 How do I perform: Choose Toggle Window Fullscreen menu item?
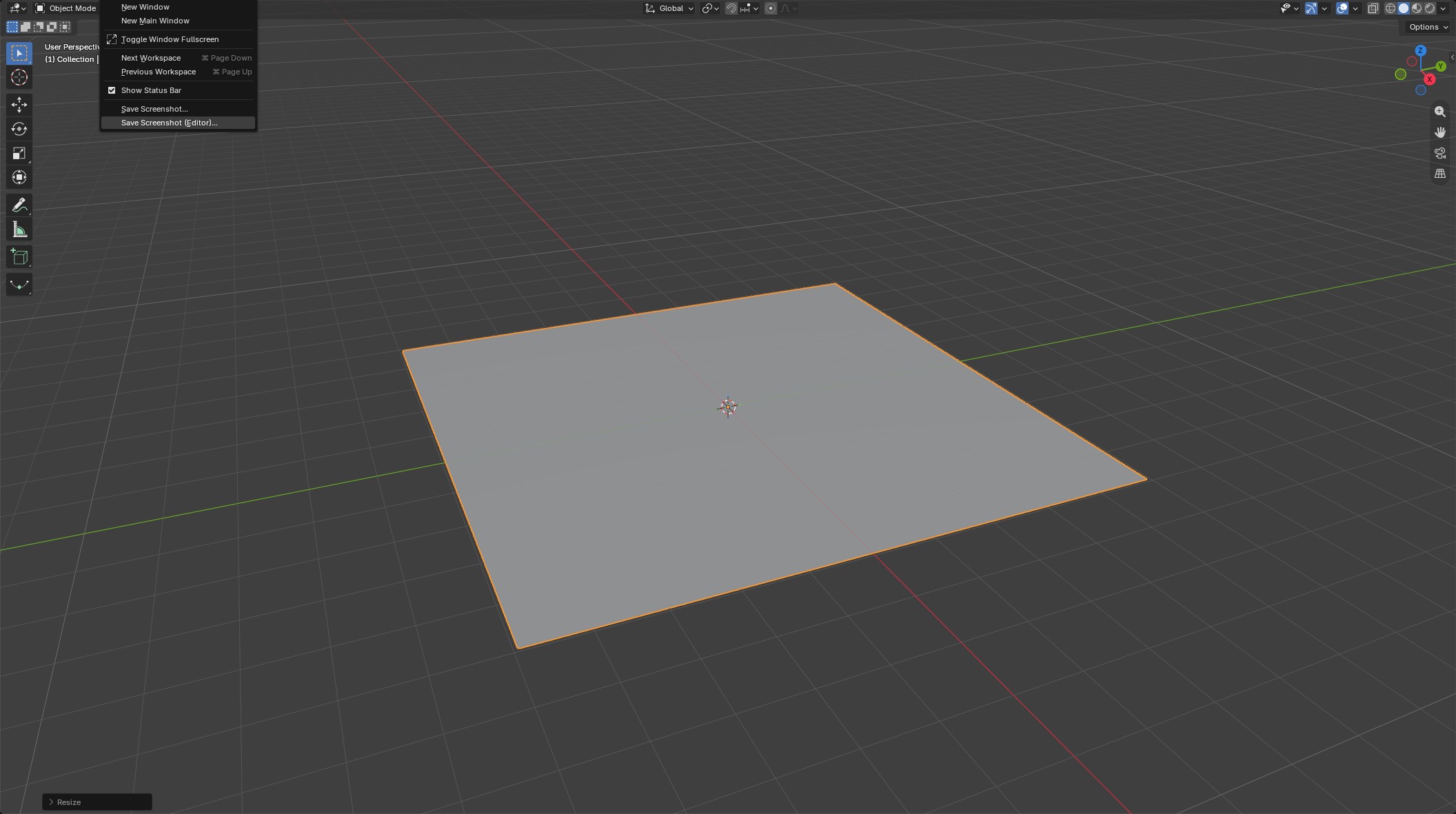[x=178, y=39]
